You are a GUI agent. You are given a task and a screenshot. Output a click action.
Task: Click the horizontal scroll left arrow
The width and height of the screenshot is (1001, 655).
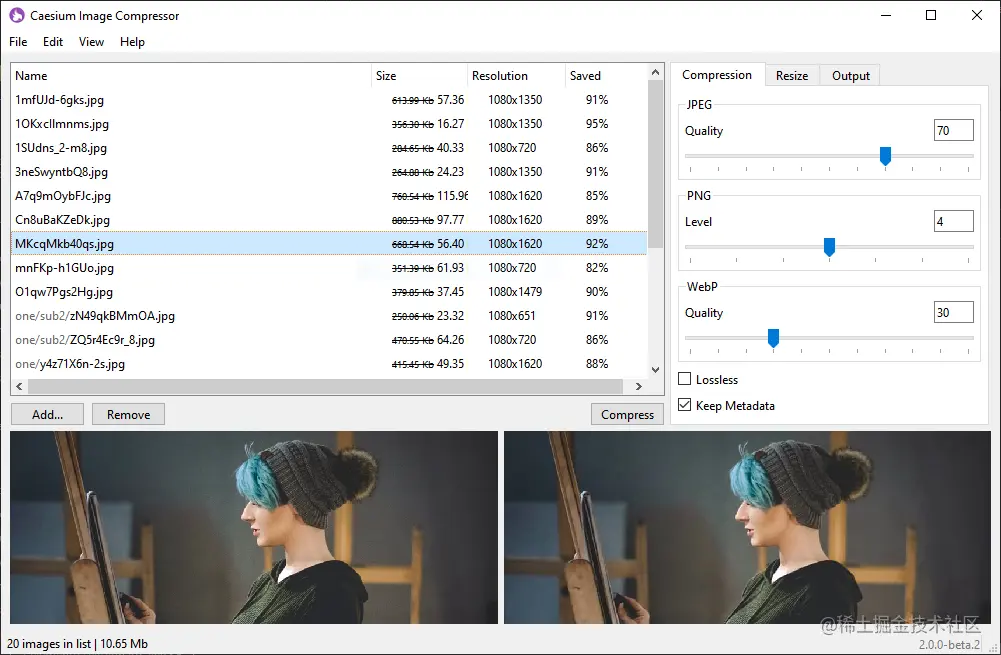click(x=19, y=386)
